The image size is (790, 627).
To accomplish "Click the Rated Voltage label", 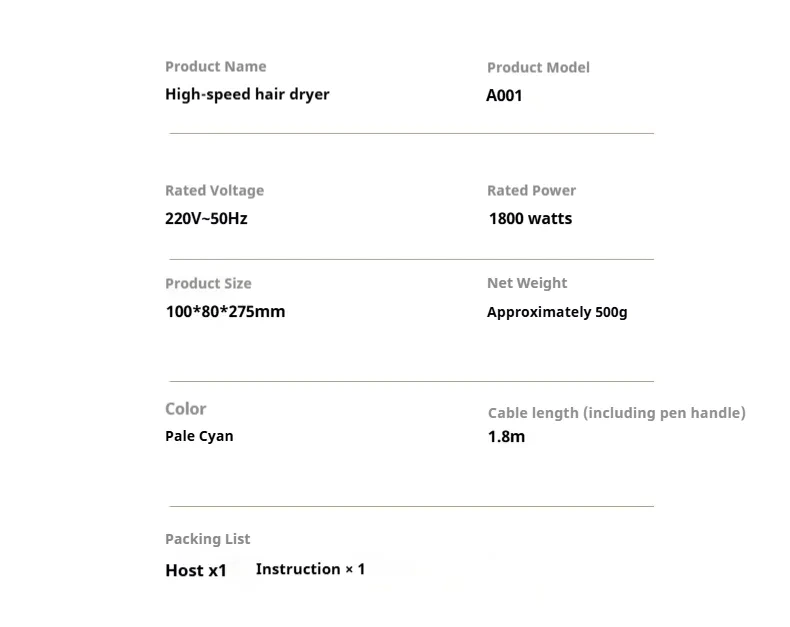I will coord(214,190).
